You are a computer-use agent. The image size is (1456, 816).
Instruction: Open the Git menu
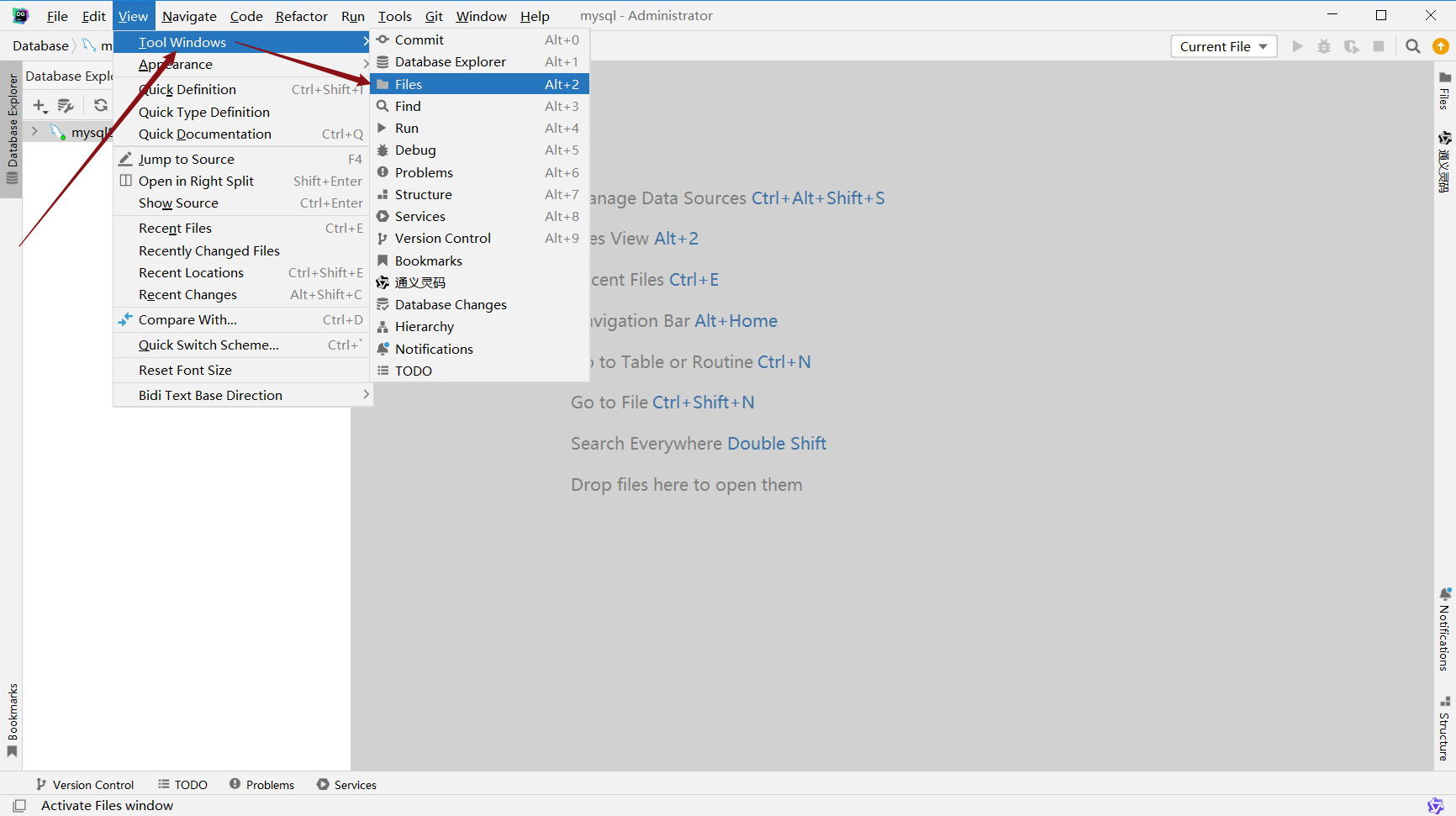click(x=434, y=16)
